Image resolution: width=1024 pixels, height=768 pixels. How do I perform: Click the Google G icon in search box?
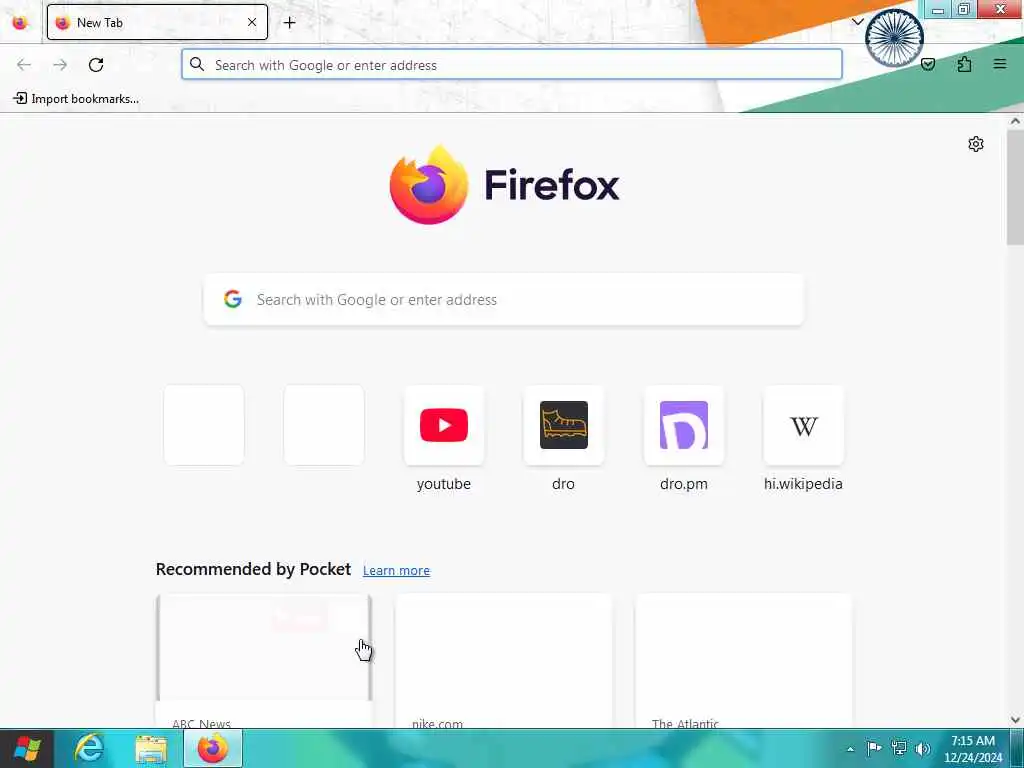click(x=233, y=299)
